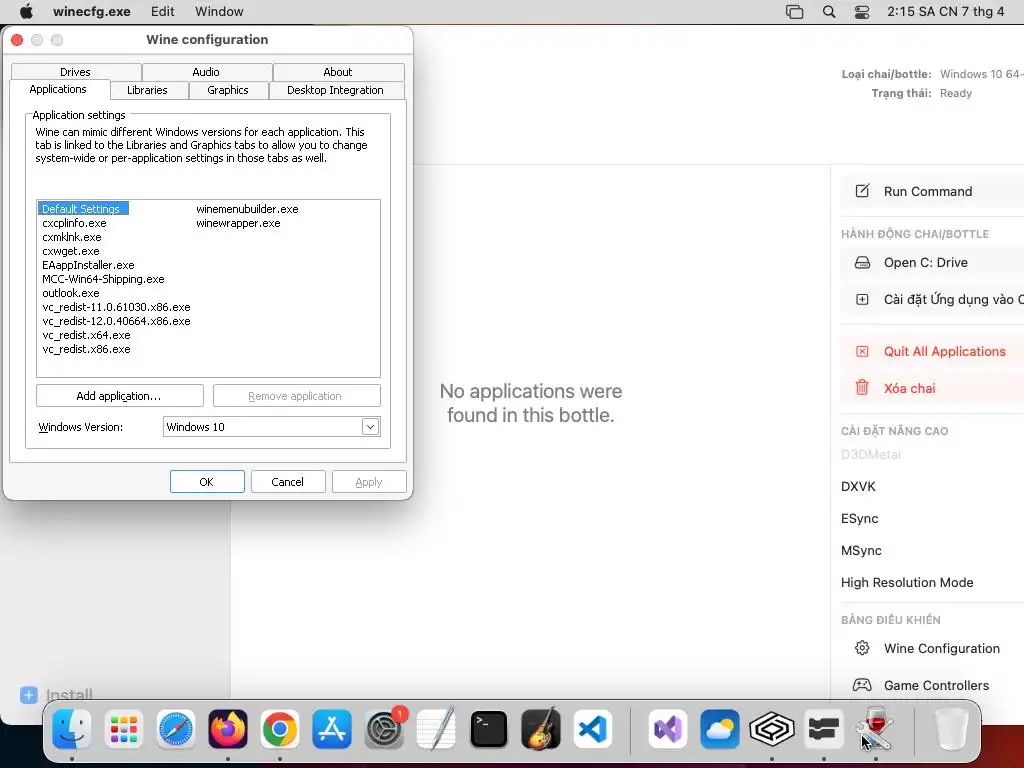Select winemenubuilder.exe in the list
Image resolution: width=1024 pixels, height=768 pixels.
[x=247, y=209]
